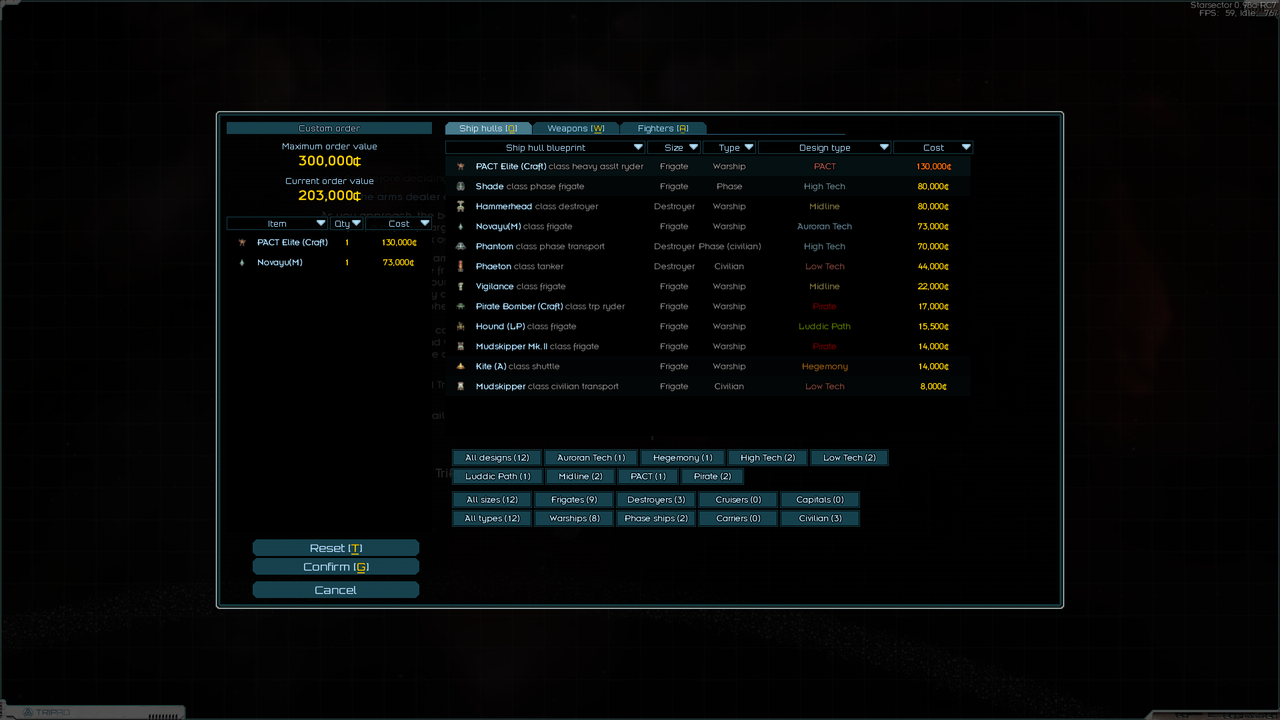Click the Phaeton tanker ship icon
Screen dimensions: 1280x720
pos(460,266)
